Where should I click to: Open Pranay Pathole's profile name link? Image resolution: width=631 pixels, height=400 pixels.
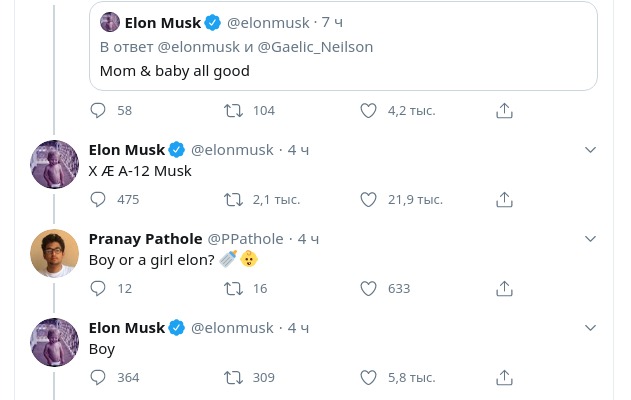(145, 239)
